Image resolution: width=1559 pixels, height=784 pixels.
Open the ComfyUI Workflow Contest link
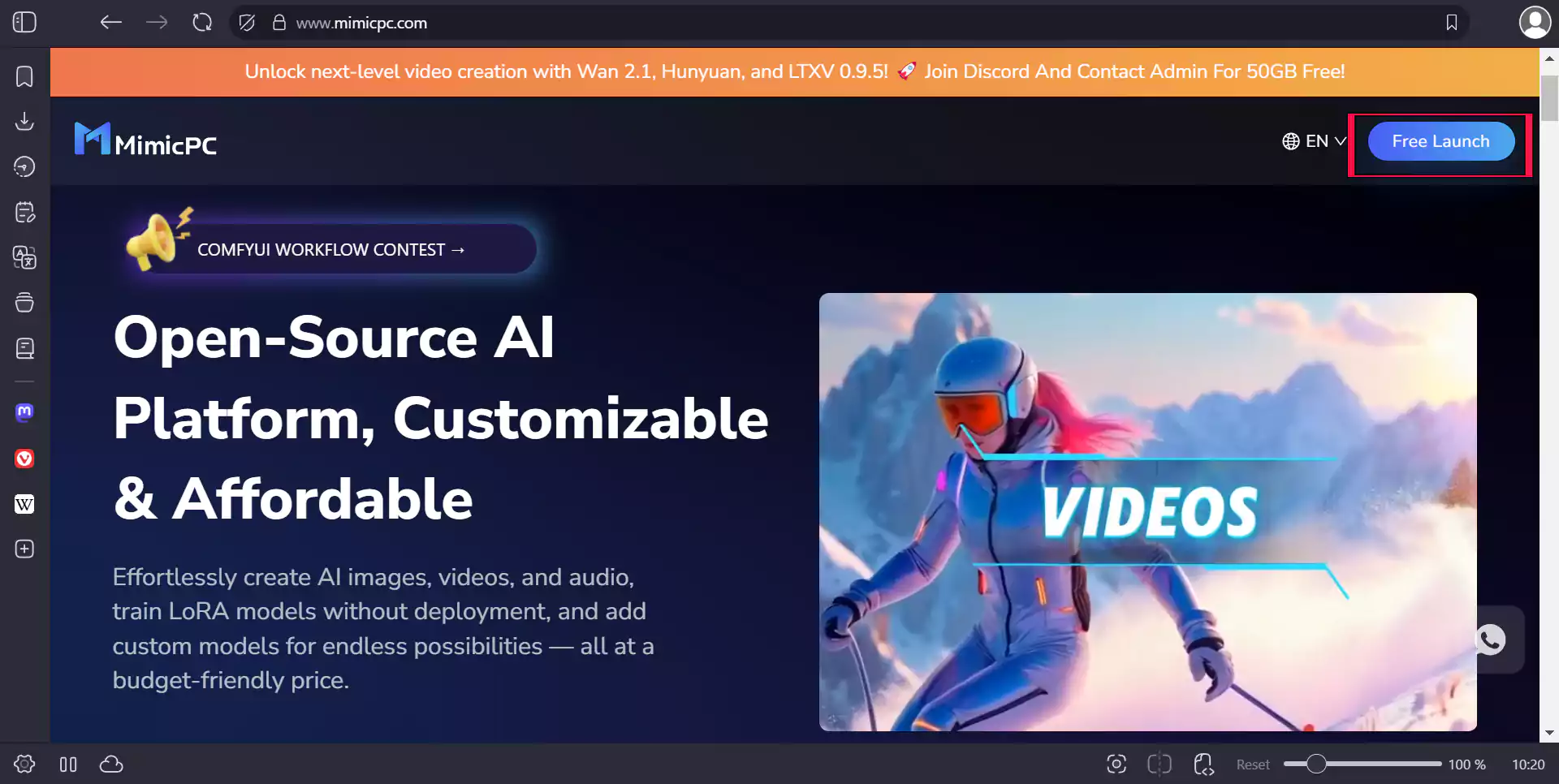coord(331,248)
